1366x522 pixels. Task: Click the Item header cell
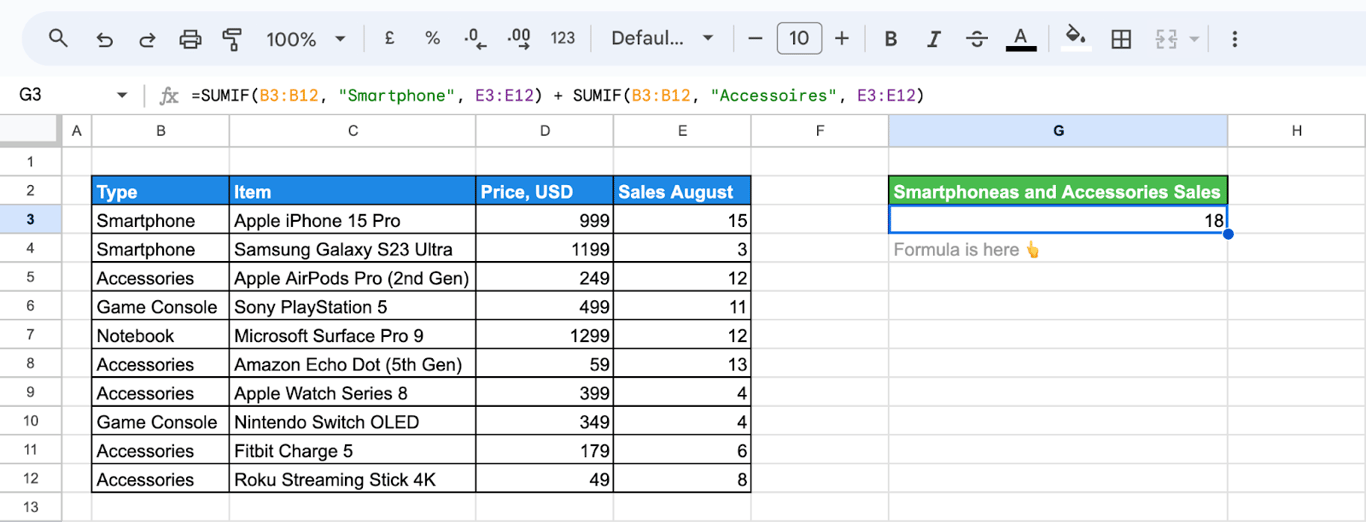coord(352,192)
